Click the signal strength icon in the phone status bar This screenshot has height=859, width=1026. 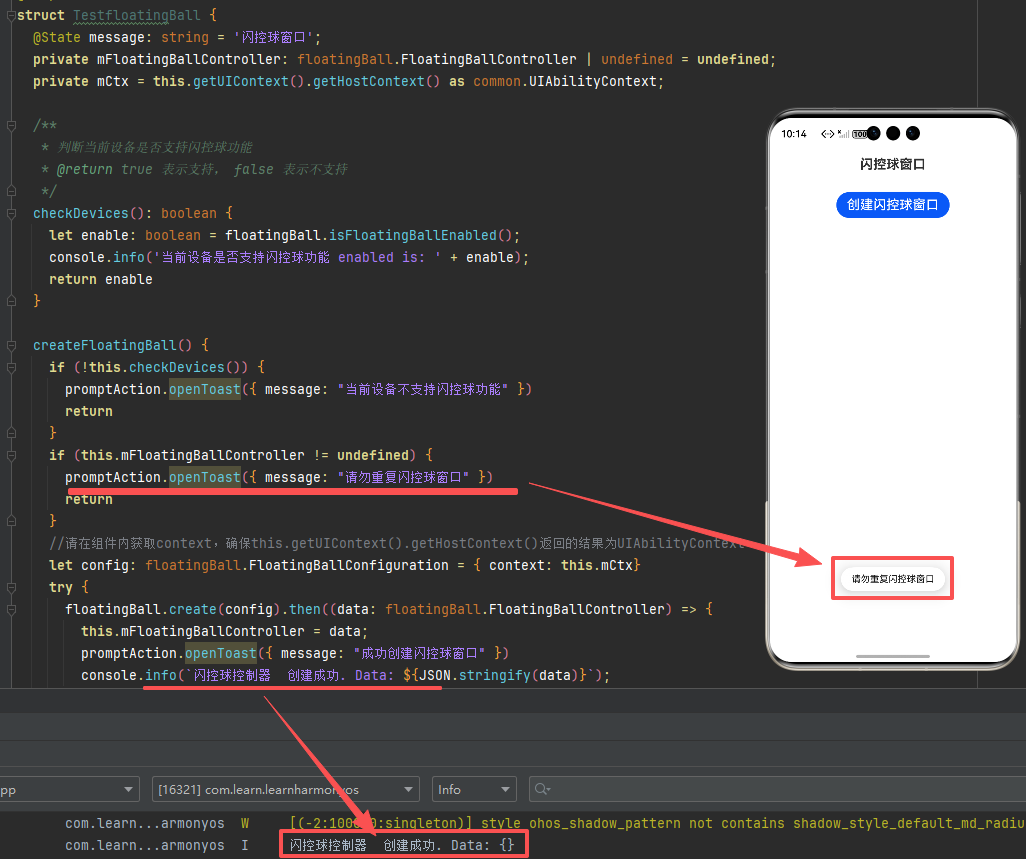[843, 134]
